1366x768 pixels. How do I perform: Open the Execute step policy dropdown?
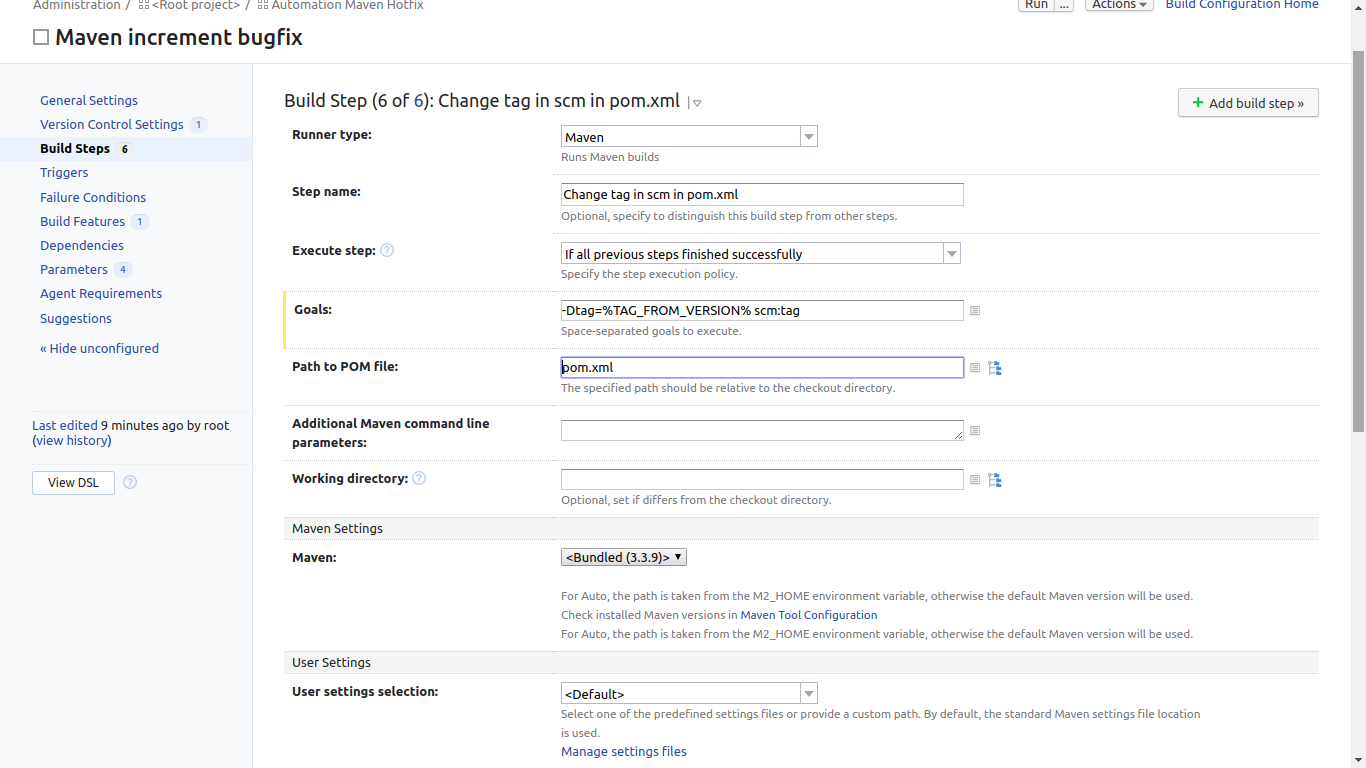coord(761,254)
